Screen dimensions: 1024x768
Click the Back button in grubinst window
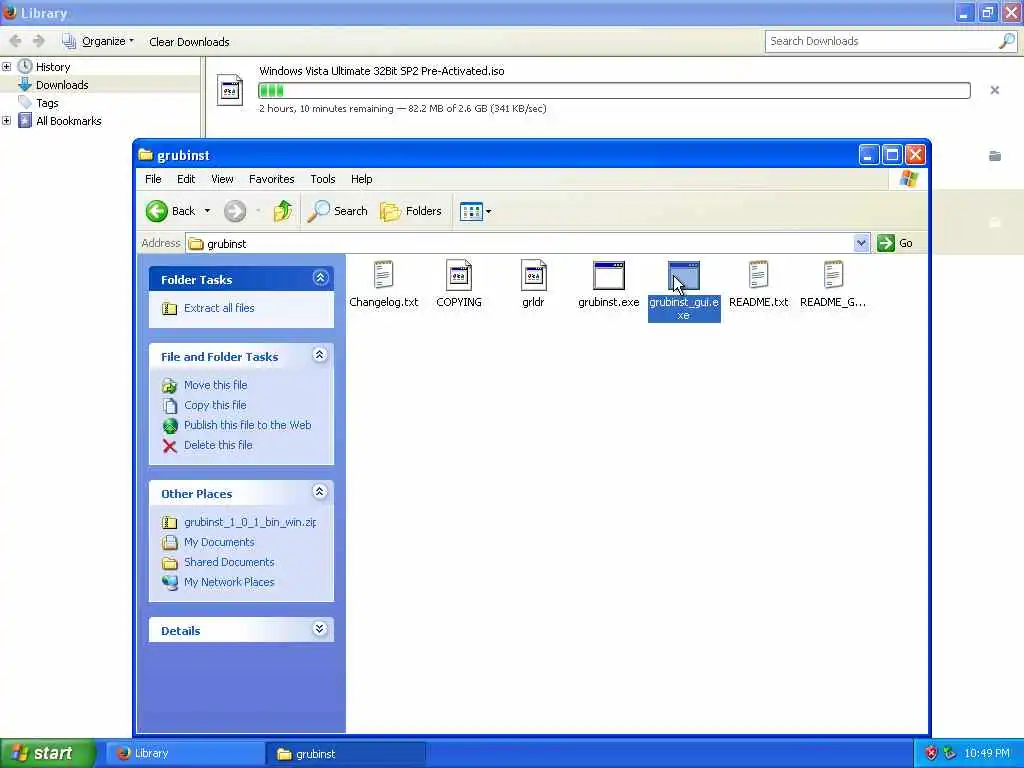170,211
